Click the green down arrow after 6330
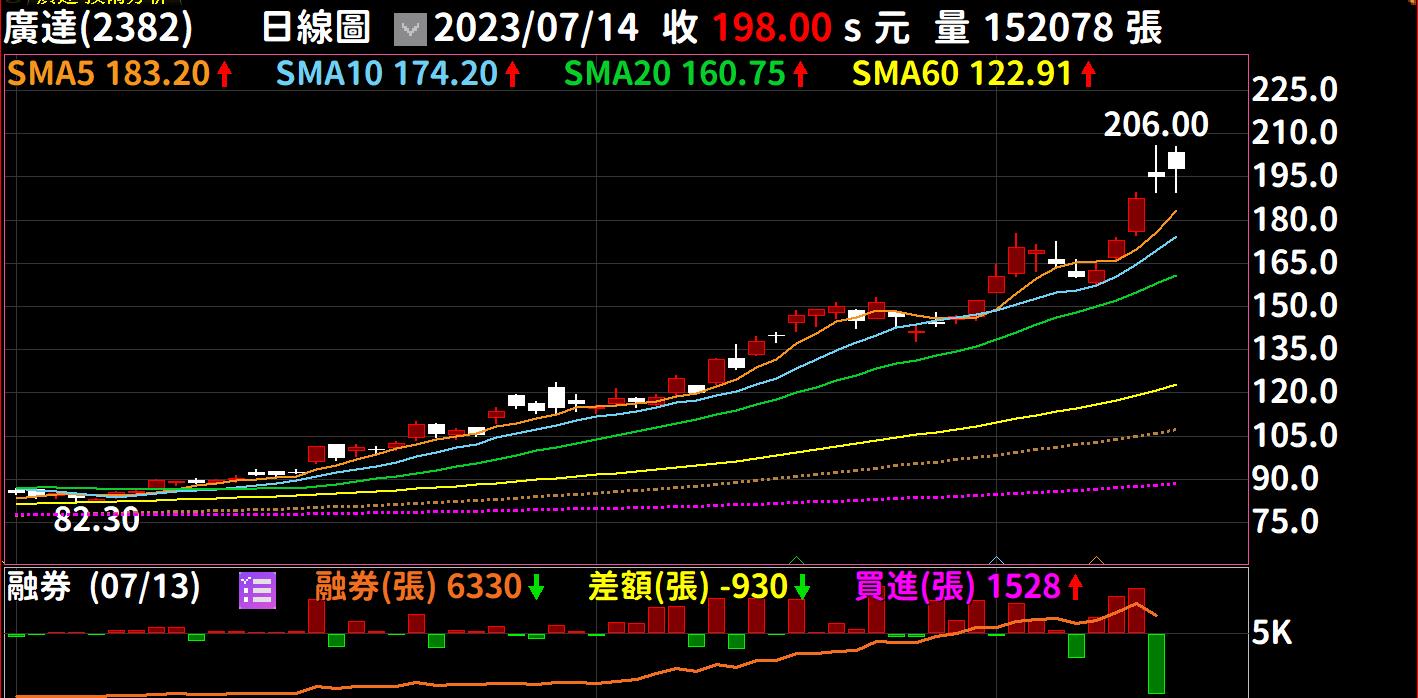 click(536, 589)
